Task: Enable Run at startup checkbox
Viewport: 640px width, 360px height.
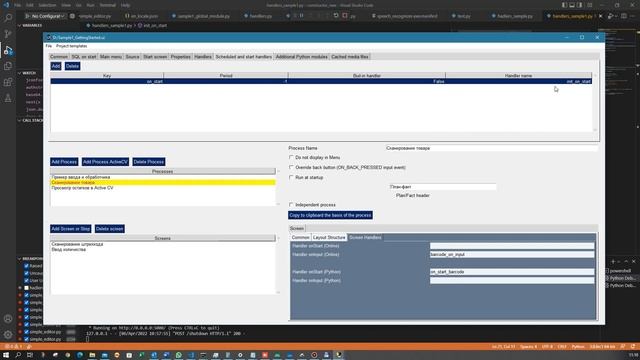Action: coord(291,178)
